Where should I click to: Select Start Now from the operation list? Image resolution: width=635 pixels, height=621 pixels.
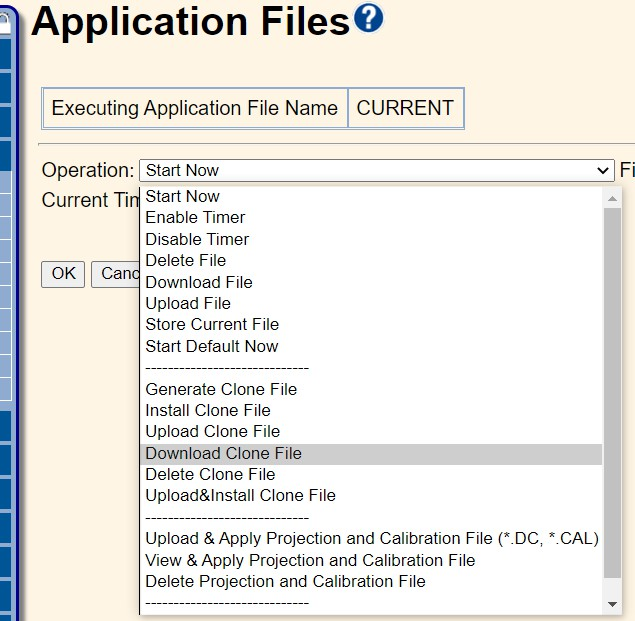182,196
